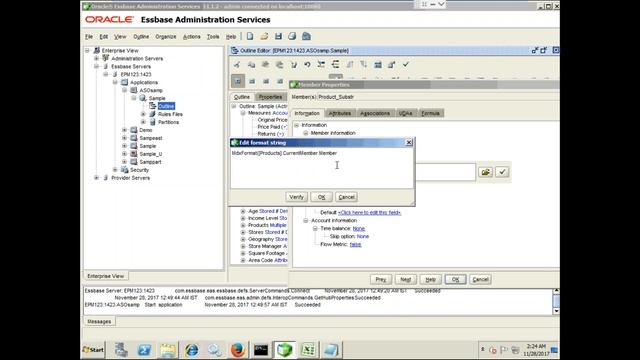Collapse the Essbase Servers node
The image size is (640, 360).
96,66
